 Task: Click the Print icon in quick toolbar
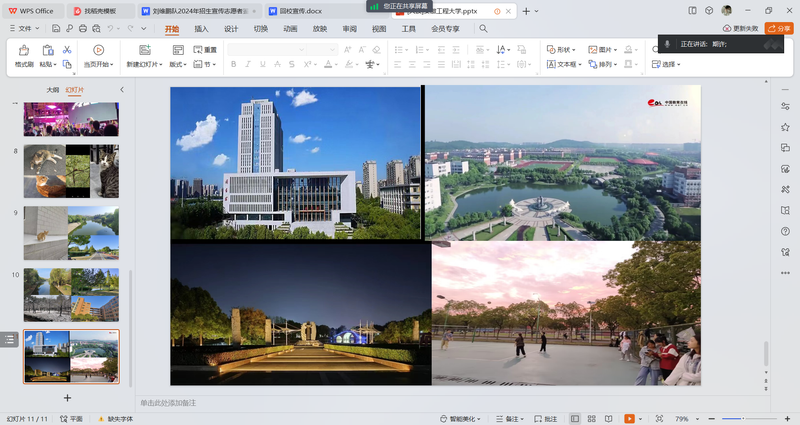click(85, 29)
